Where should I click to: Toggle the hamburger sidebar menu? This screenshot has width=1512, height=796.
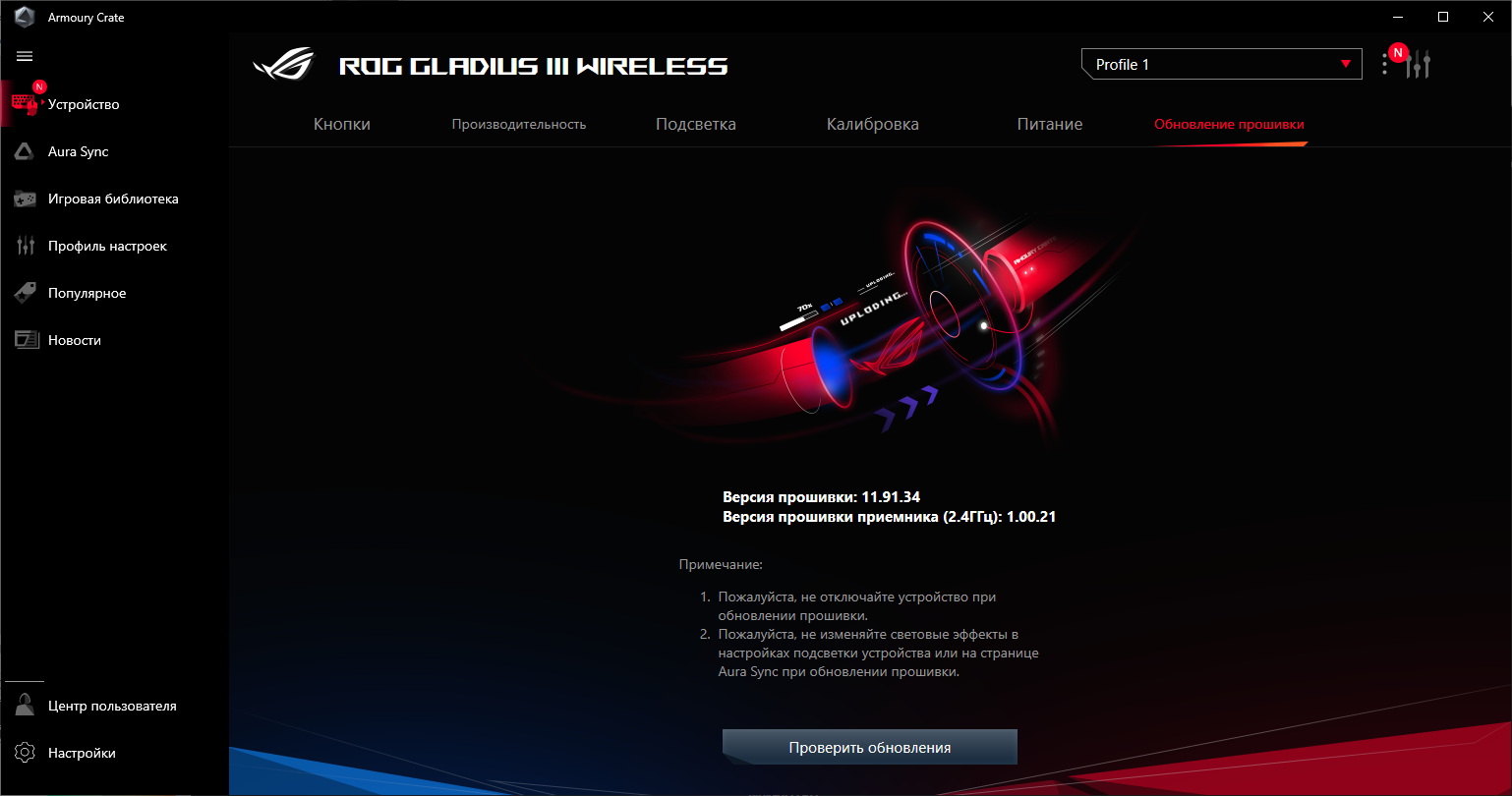25,57
